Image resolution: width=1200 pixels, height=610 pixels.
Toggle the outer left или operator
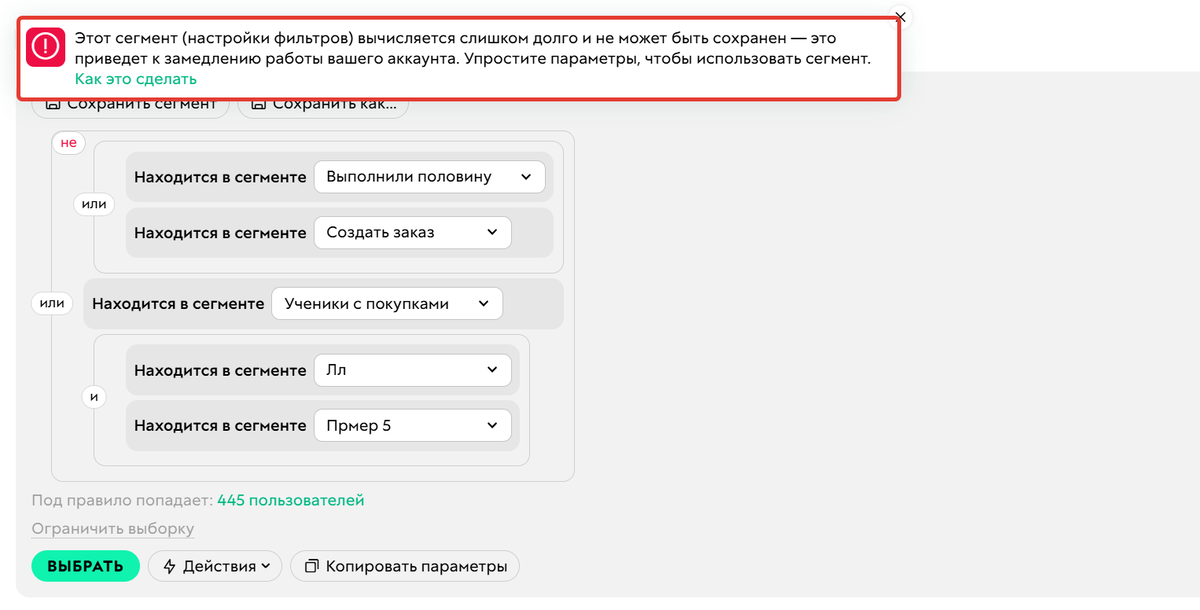tap(52, 303)
